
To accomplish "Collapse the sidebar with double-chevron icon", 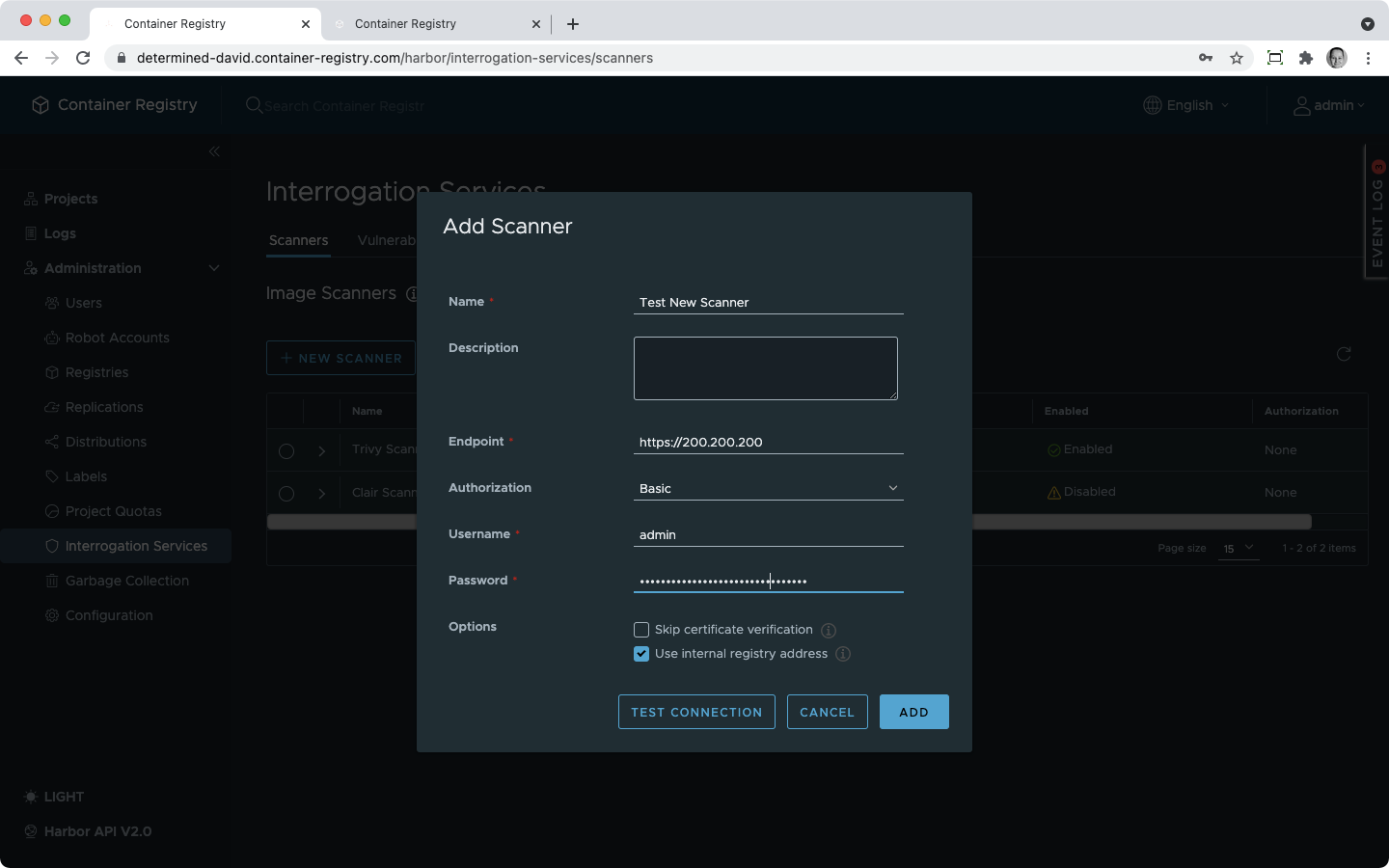I will [x=214, y=151].
